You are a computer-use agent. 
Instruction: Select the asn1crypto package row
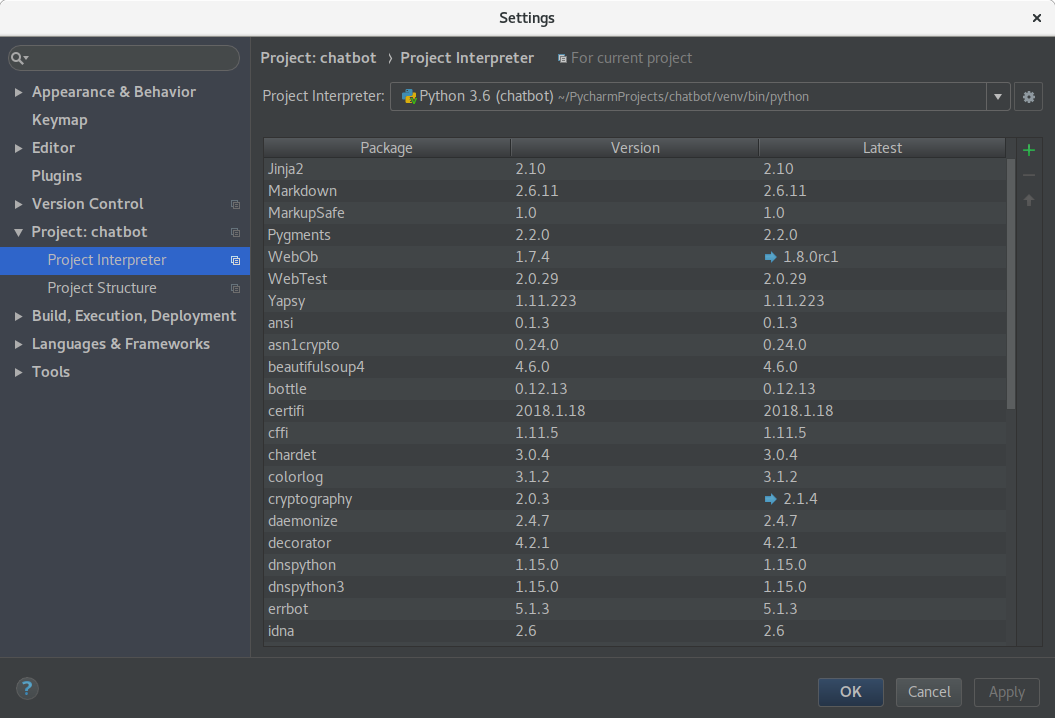(x=634, y=345)
